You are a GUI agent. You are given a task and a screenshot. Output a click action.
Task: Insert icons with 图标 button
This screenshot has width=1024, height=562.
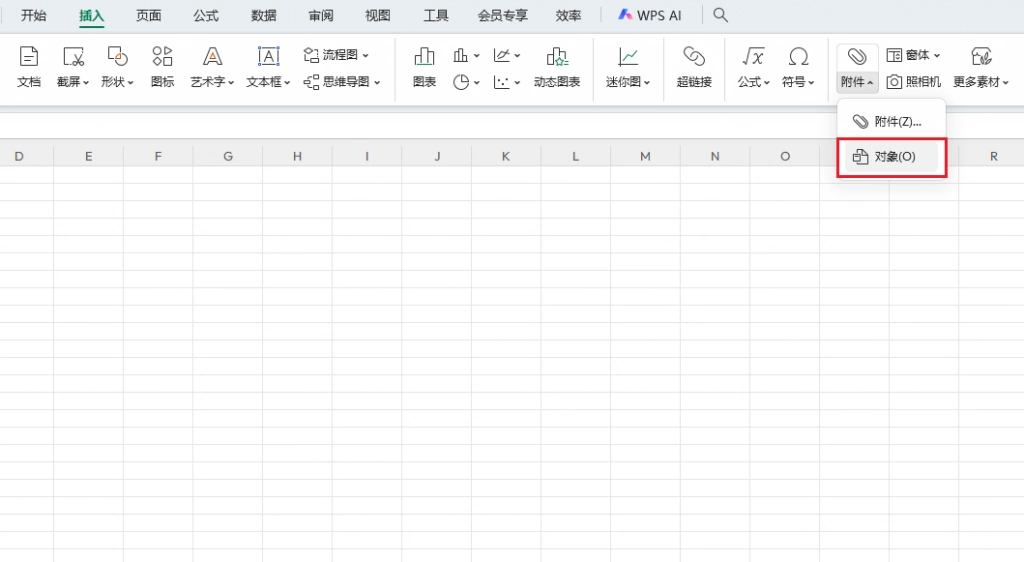(x=162, y=67)
